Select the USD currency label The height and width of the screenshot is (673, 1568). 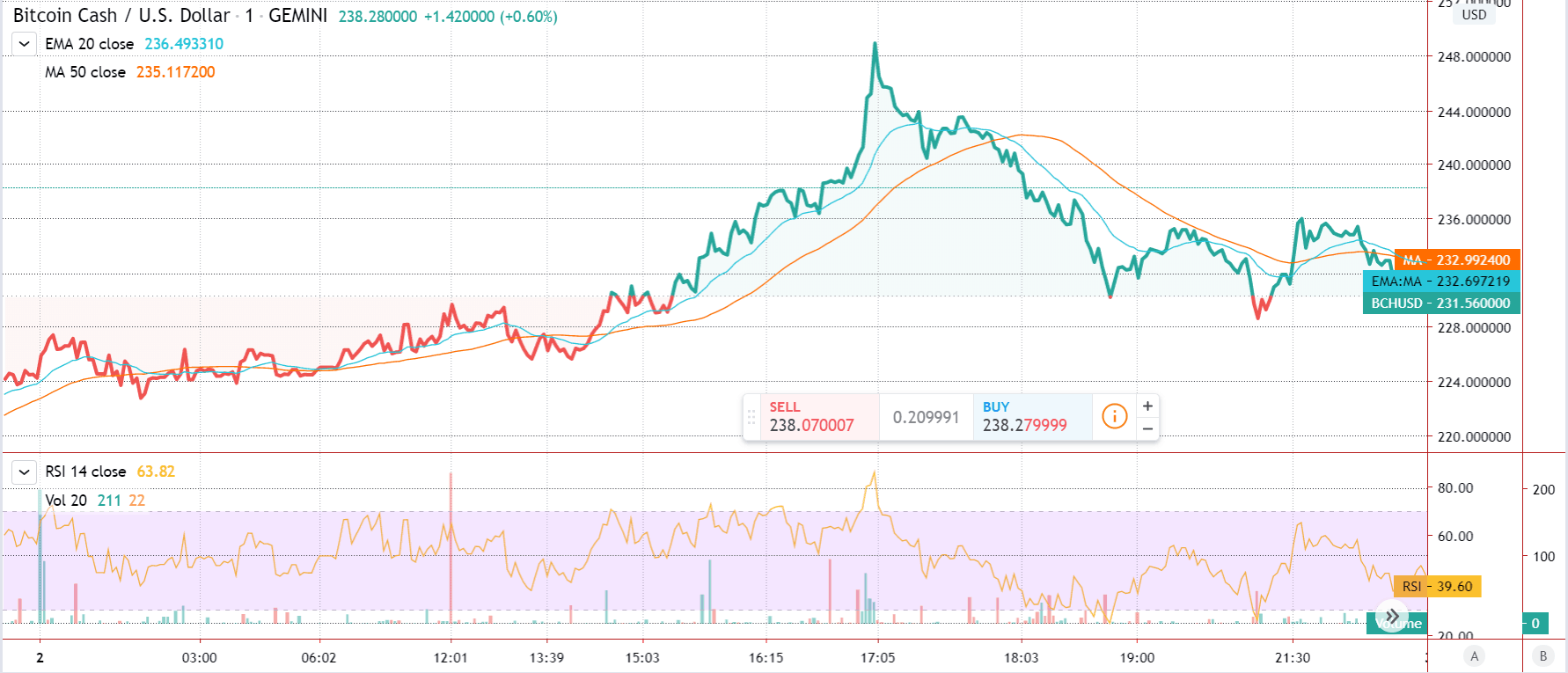(x=1475, y=15)
